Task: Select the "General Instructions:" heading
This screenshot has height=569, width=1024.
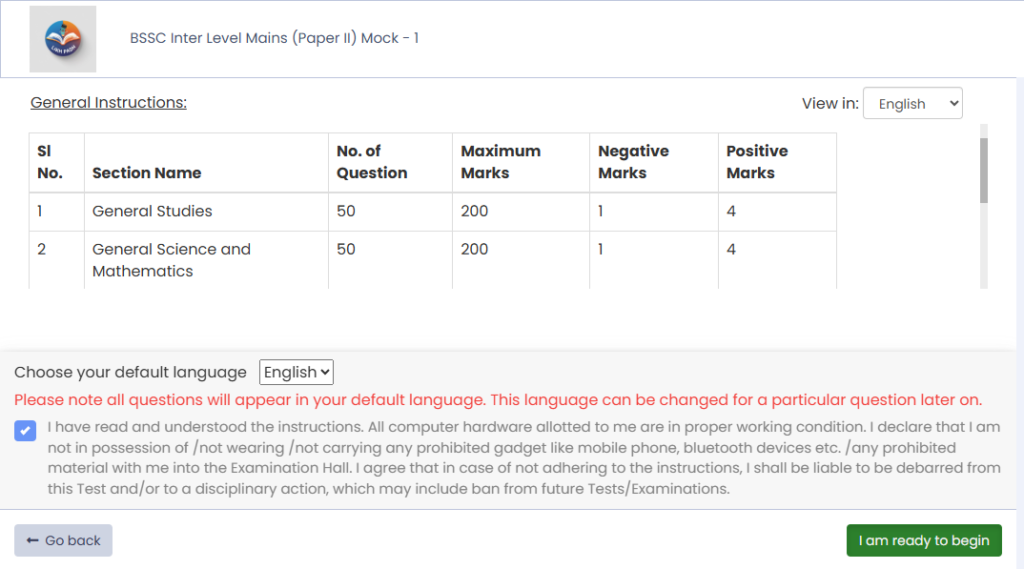Action: [x=108, y=102]
